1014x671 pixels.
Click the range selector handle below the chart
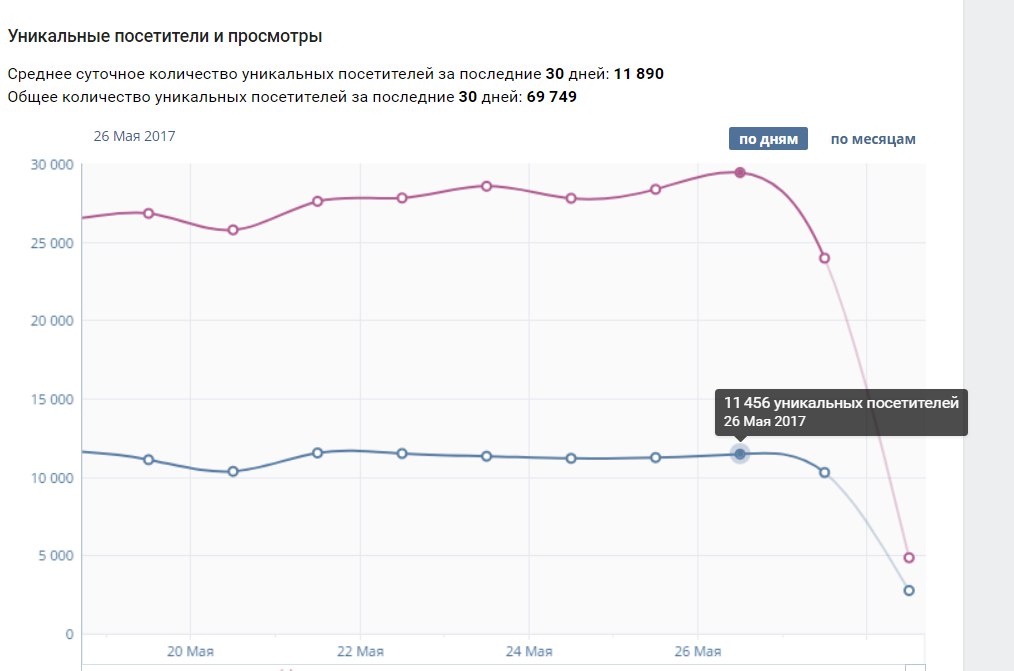click(915, 666)
